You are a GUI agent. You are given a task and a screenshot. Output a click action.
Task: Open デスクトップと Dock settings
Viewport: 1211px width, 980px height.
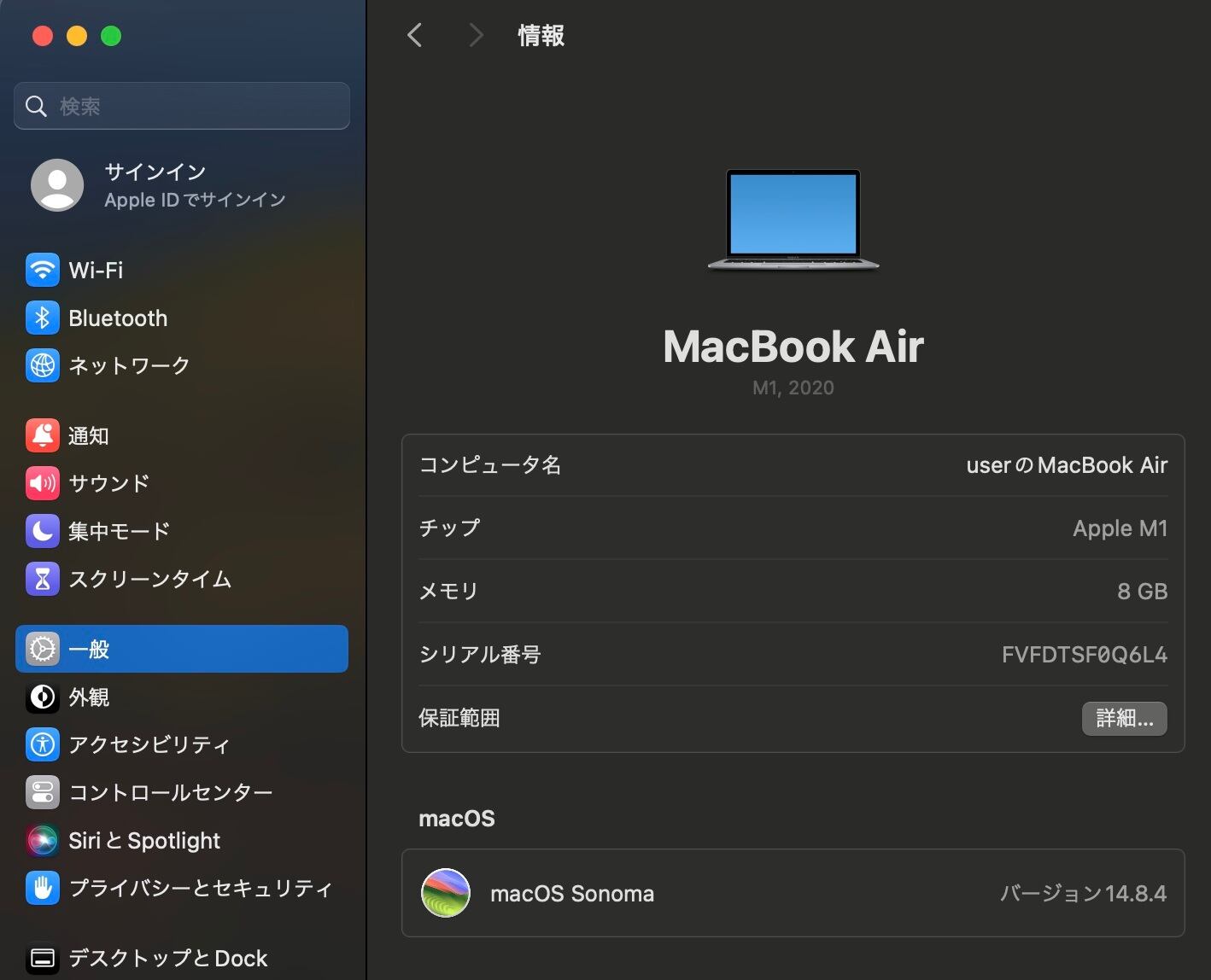pyautogui.click(x=182, y=959)
